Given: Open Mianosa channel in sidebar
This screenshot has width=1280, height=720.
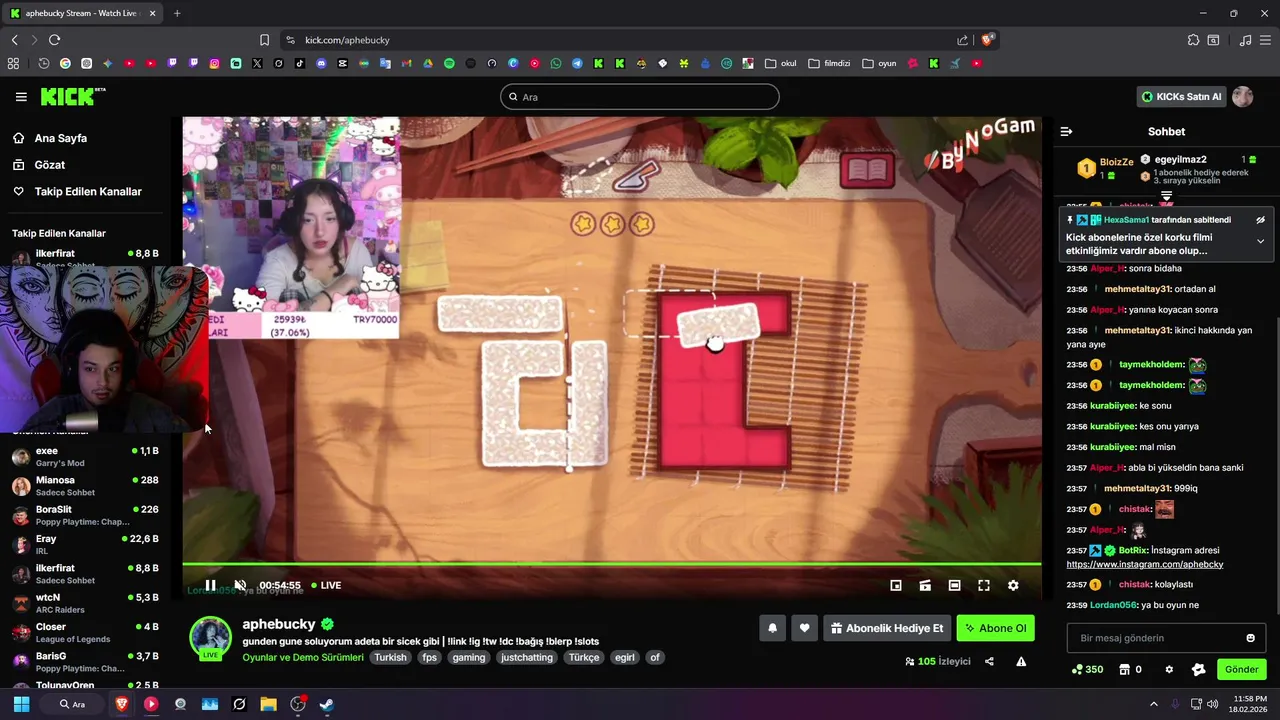Looking at the screenshot, I should [85, 486].
